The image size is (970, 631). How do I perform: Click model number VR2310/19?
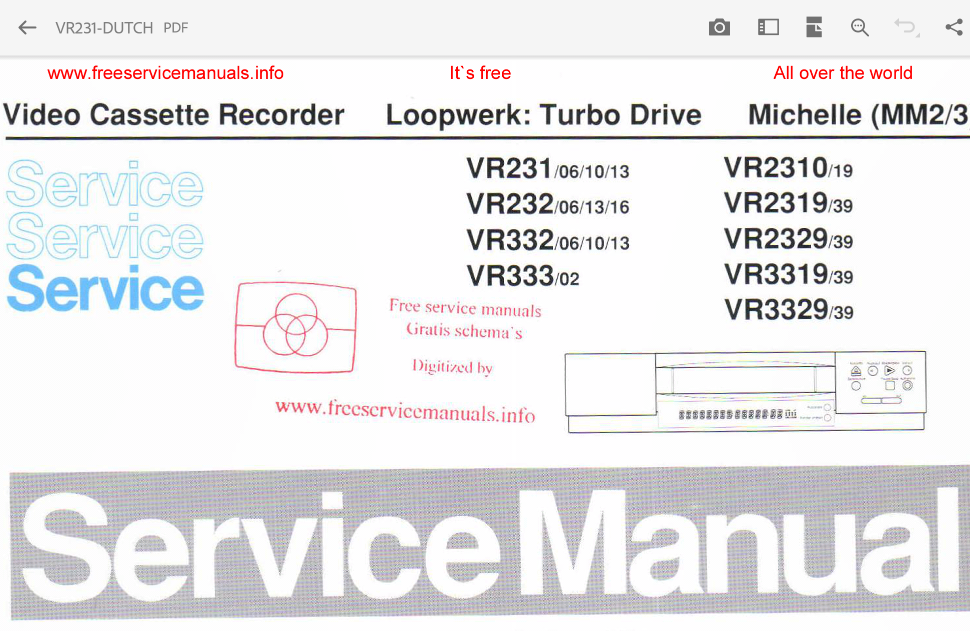pos(788,168)
